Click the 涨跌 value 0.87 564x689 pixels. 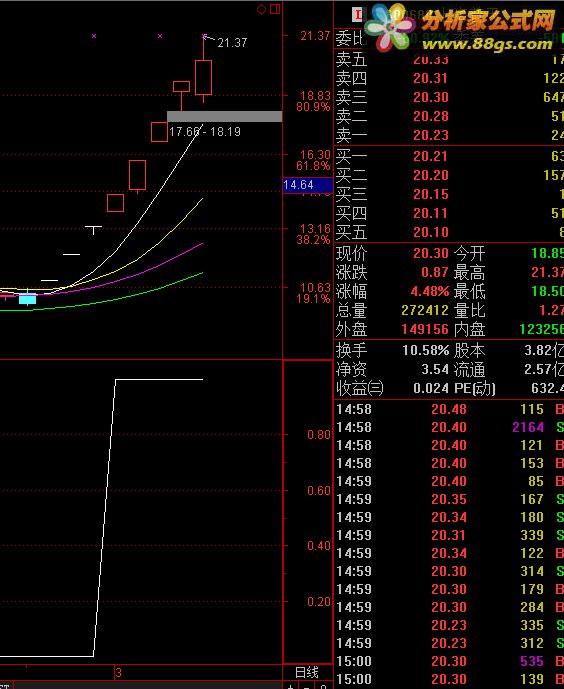pyautogui.click(x=434, y=272)
